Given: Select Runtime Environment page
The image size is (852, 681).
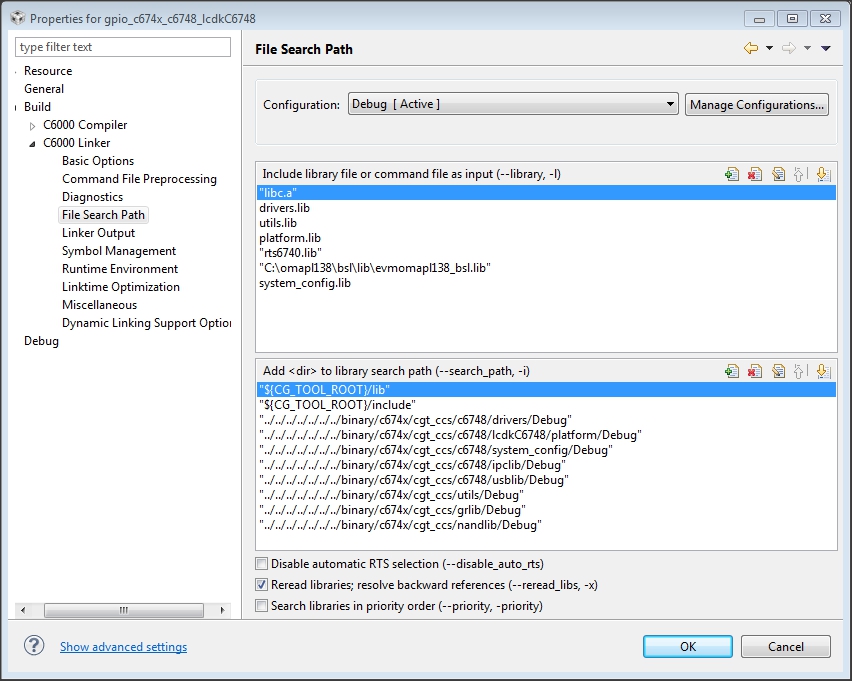Looking at the screenshot, I should [x=120, y=268].
